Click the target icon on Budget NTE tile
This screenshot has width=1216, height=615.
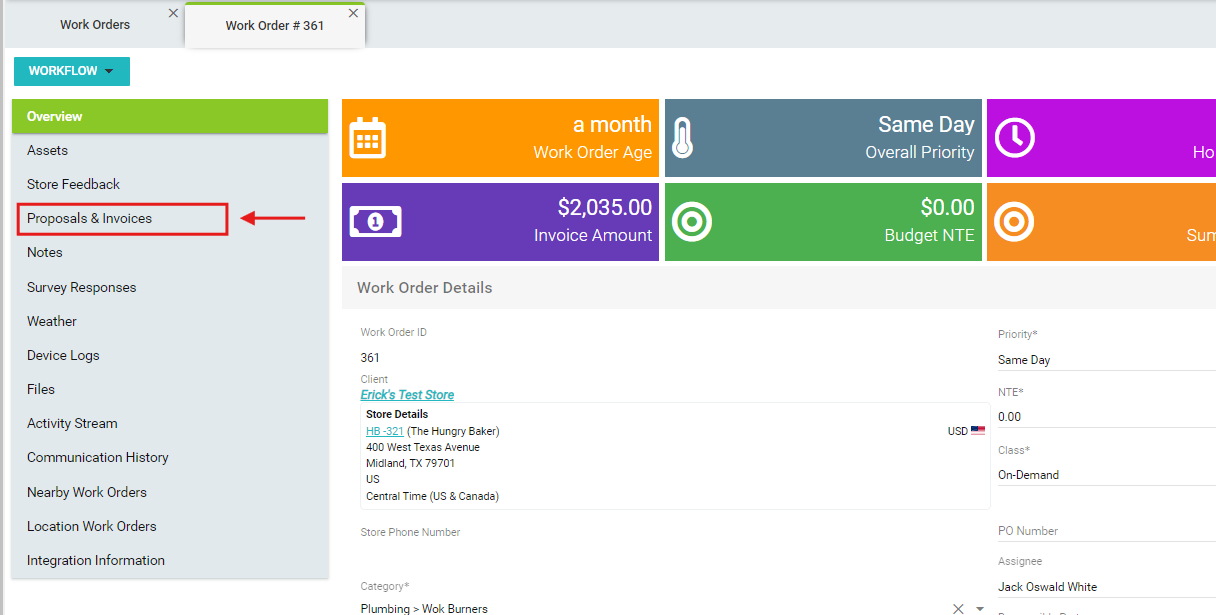tap(691, 221)
